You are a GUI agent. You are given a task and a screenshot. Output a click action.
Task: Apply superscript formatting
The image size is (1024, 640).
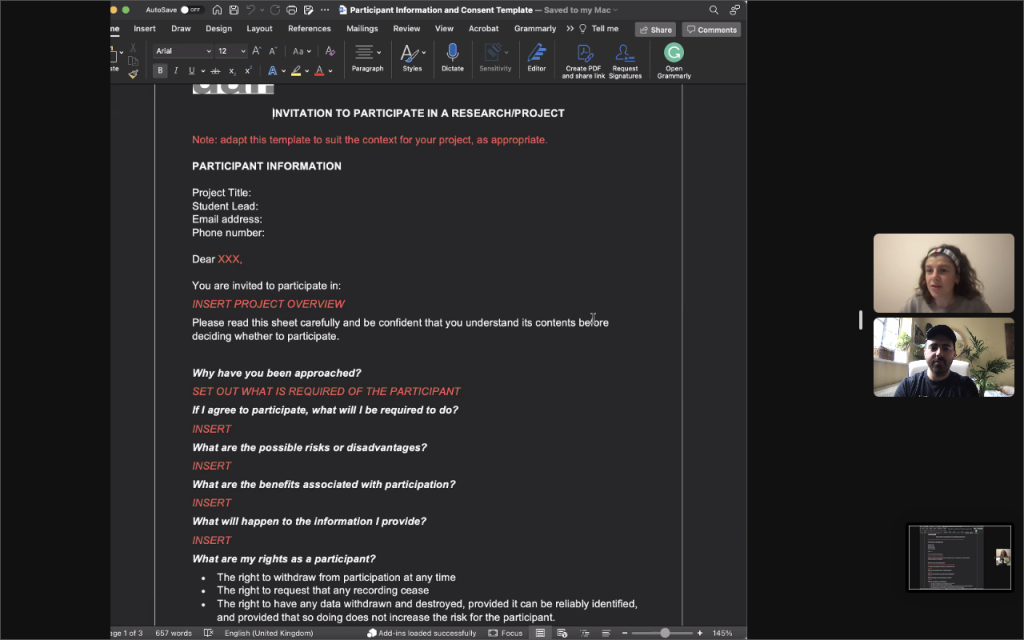[248, 71]
